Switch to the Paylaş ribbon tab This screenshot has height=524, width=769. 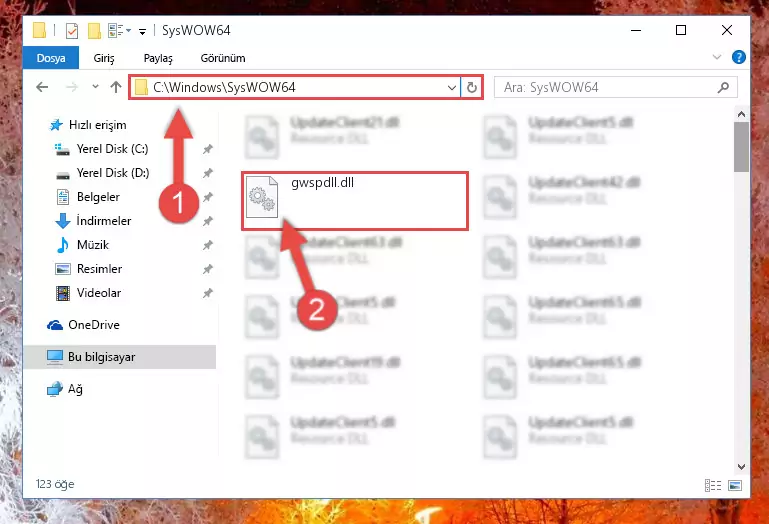(158, 58)
